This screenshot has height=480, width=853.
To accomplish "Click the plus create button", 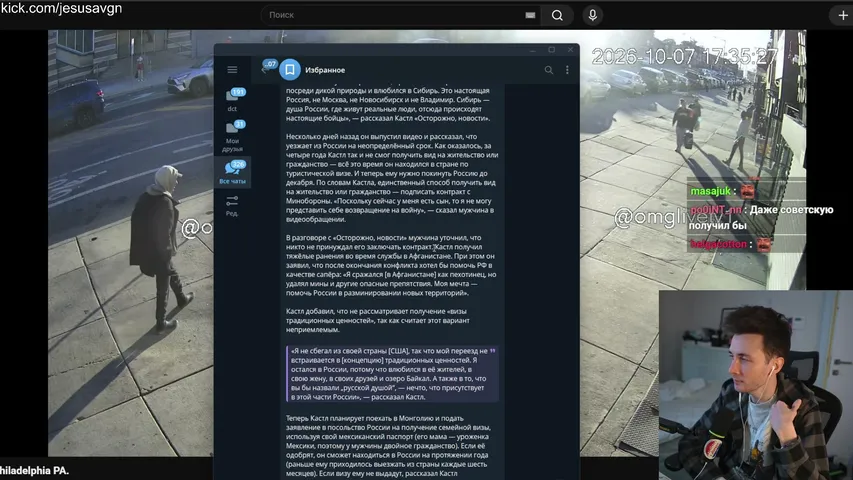I will tap(843, 15).
